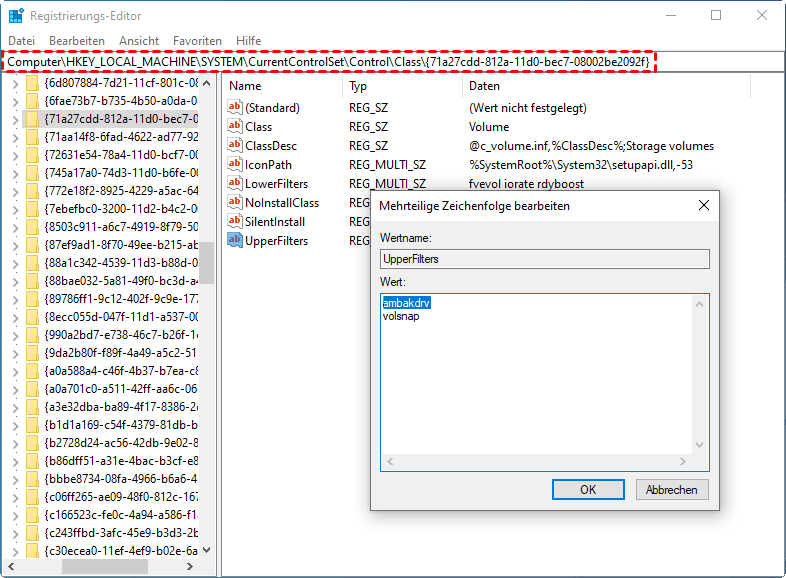Click folder icon of {990a2bd7-e738-46c7 key
Screen dimensions: 786x578
coord(32,335)
